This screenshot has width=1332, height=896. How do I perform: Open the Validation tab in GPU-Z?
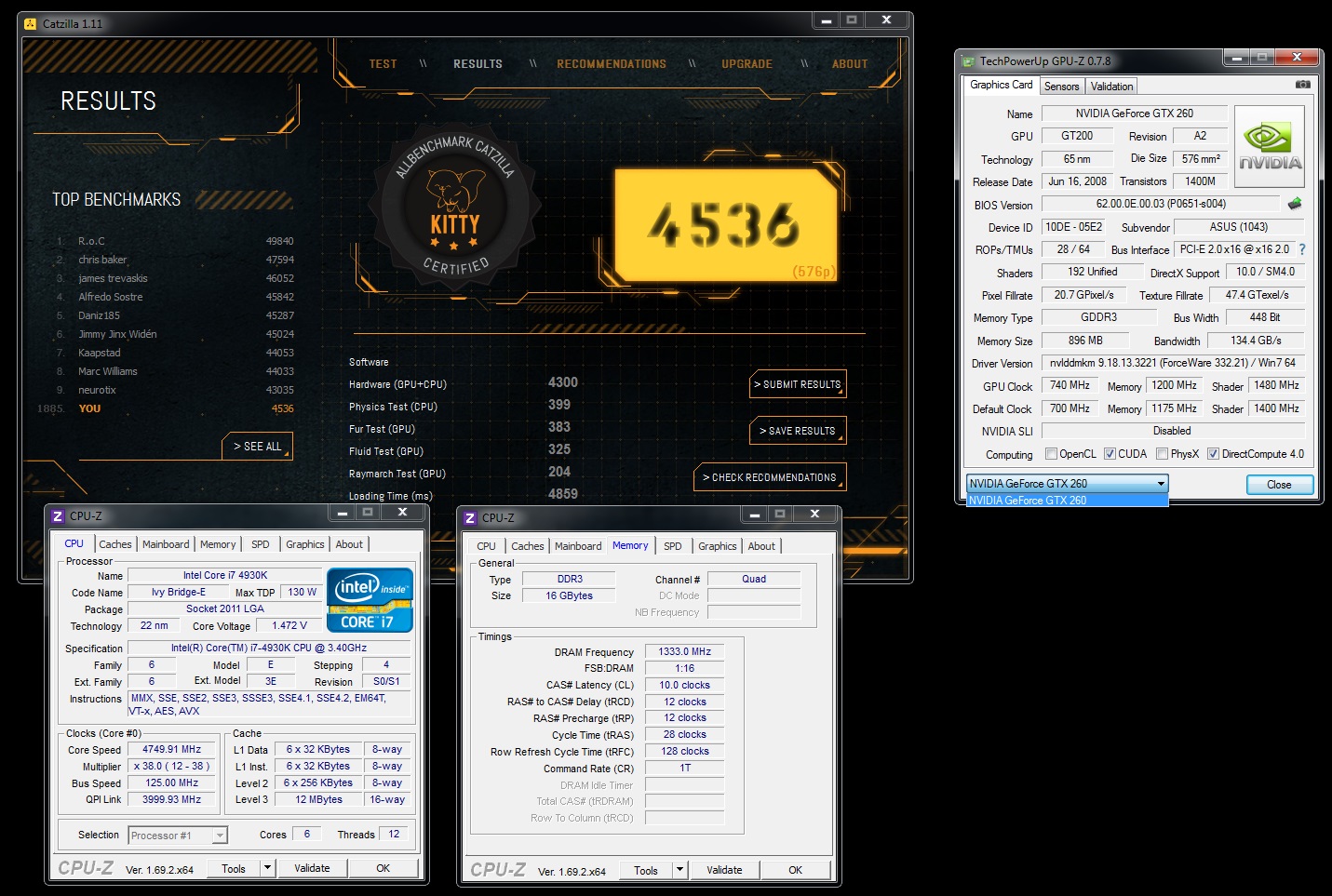1111,87
